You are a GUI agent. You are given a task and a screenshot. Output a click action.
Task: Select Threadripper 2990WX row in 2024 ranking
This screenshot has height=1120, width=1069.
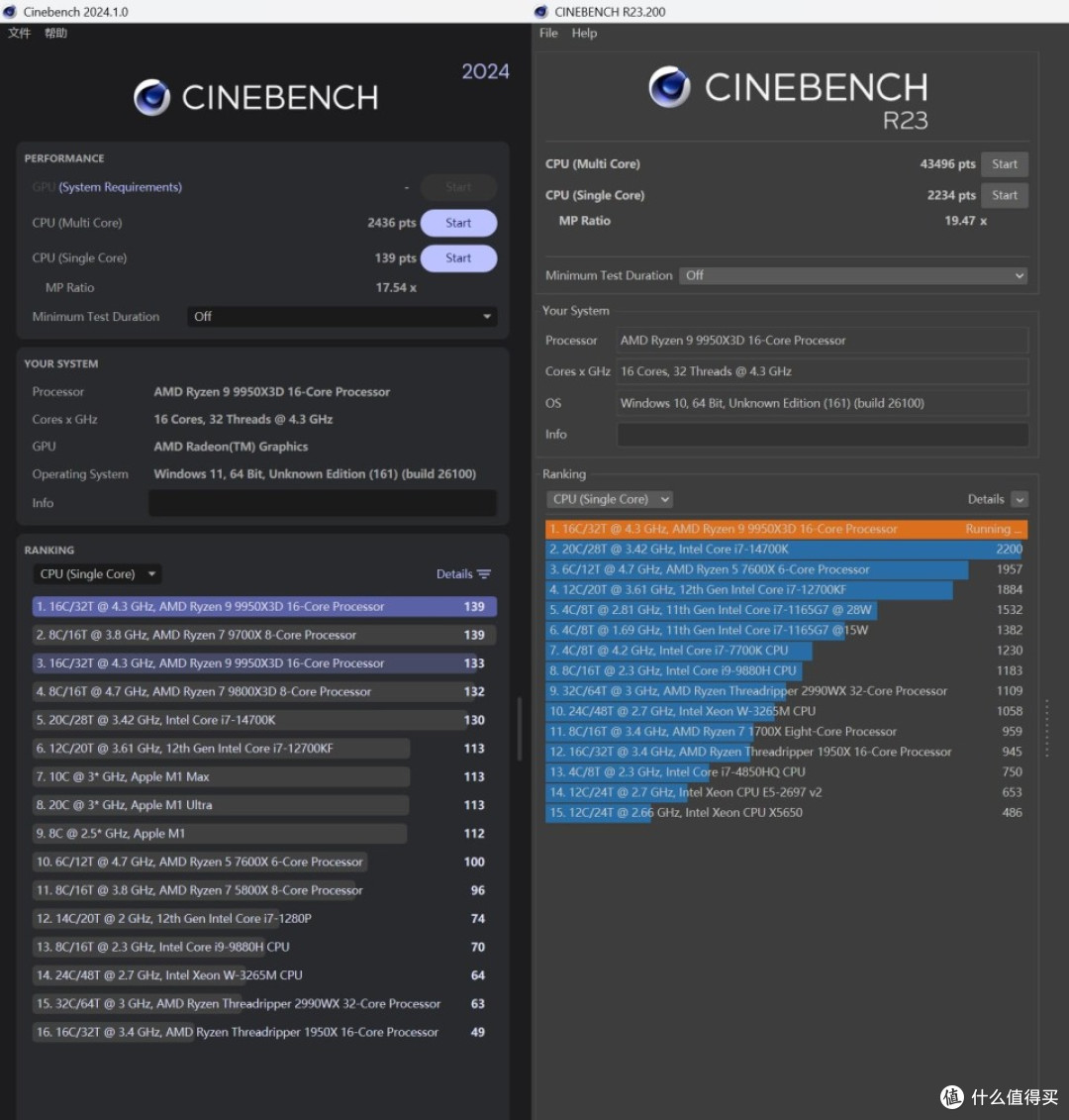[264, 1003]
